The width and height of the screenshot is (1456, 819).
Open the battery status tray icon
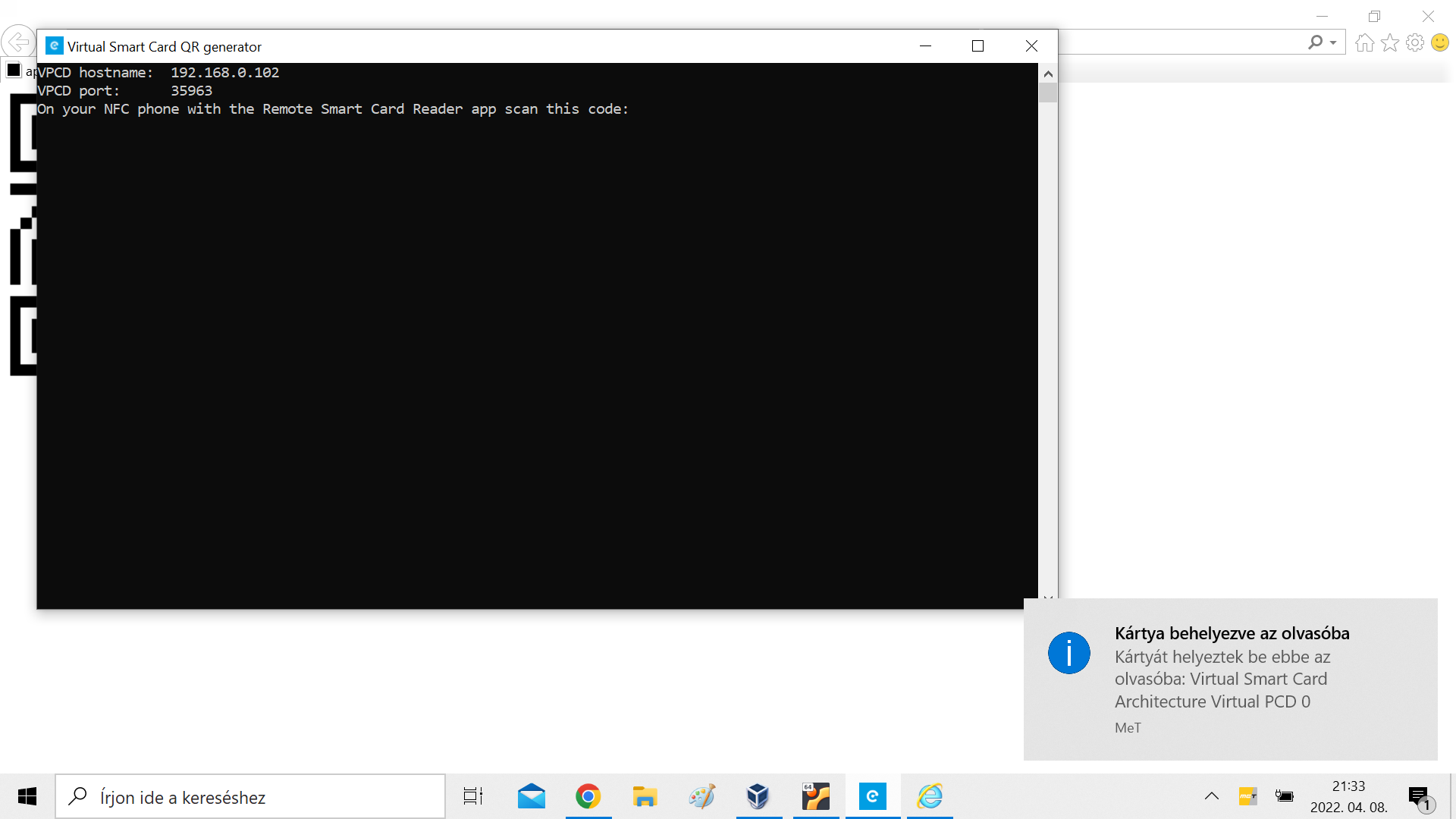[x=1285, y=796]
